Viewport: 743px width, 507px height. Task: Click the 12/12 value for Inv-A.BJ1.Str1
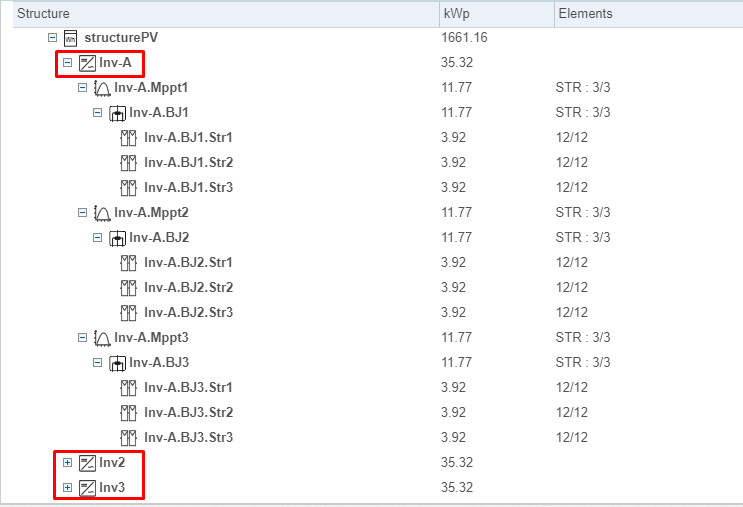tap(572, 138)
